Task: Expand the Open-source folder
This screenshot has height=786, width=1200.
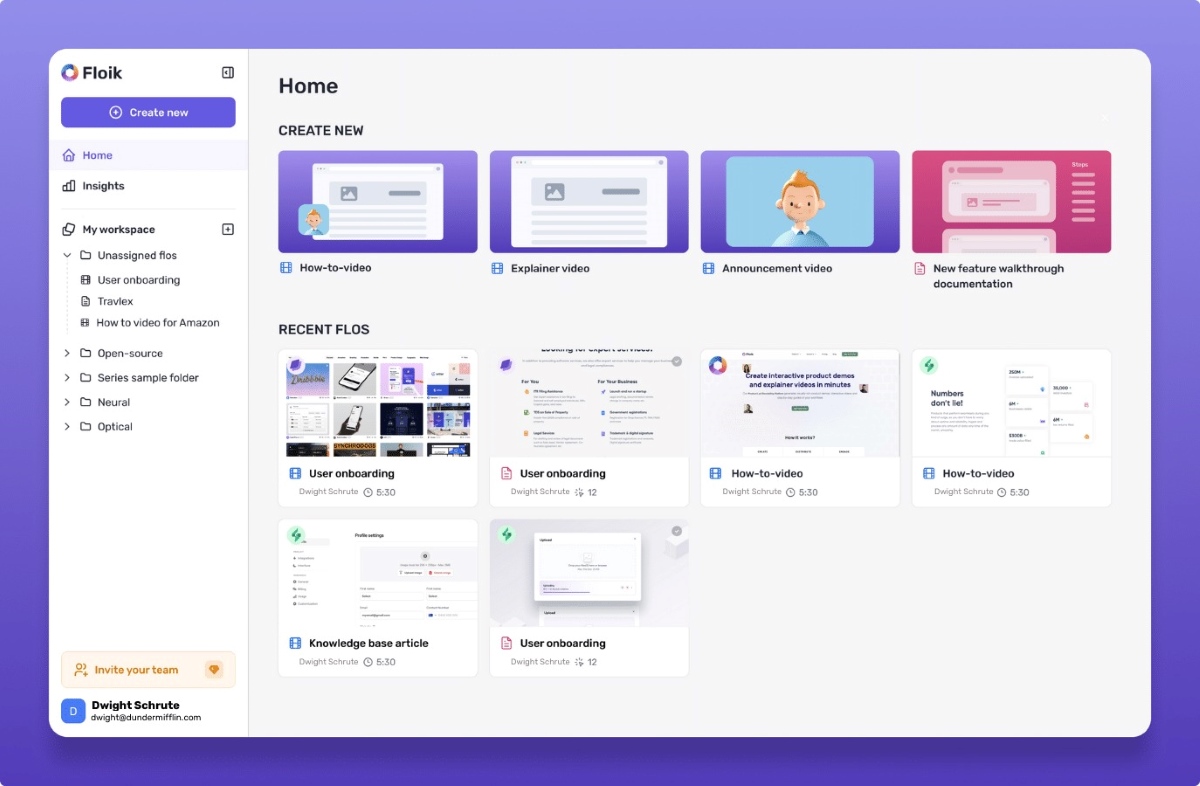Action: tap(68, 353)
